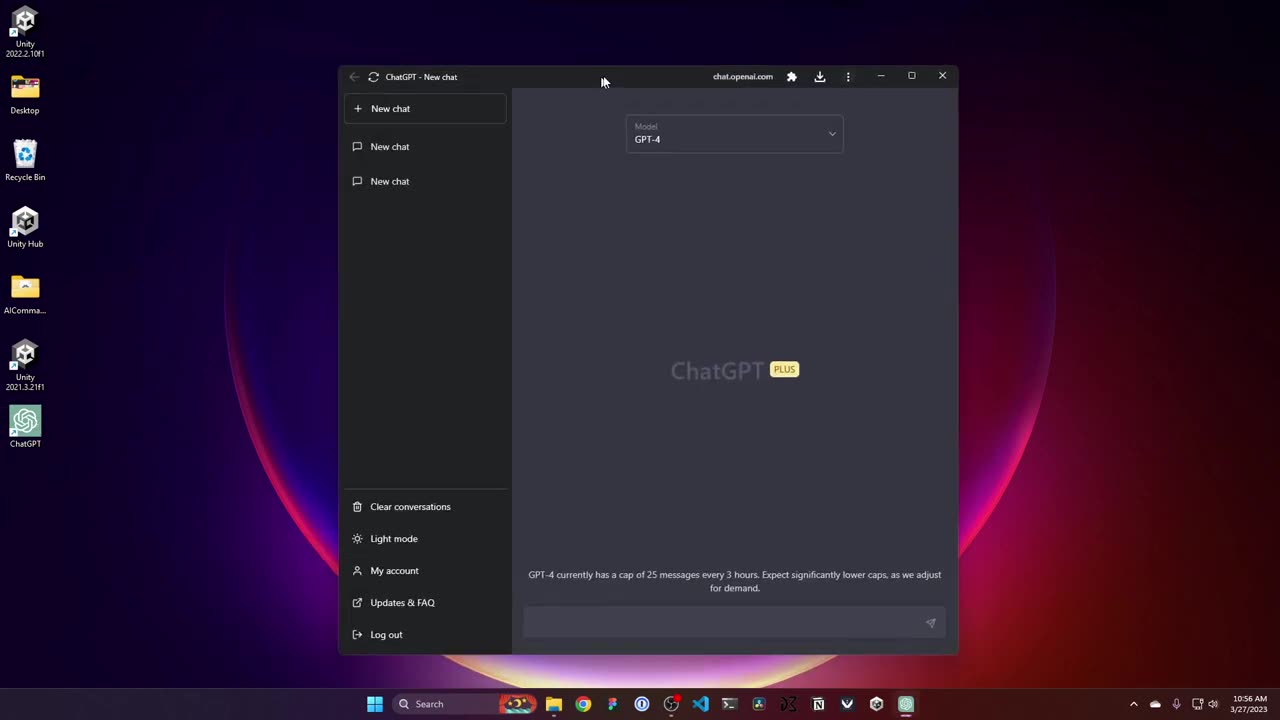Open the Windows Start menu
1280x720 pixels.
375,704
